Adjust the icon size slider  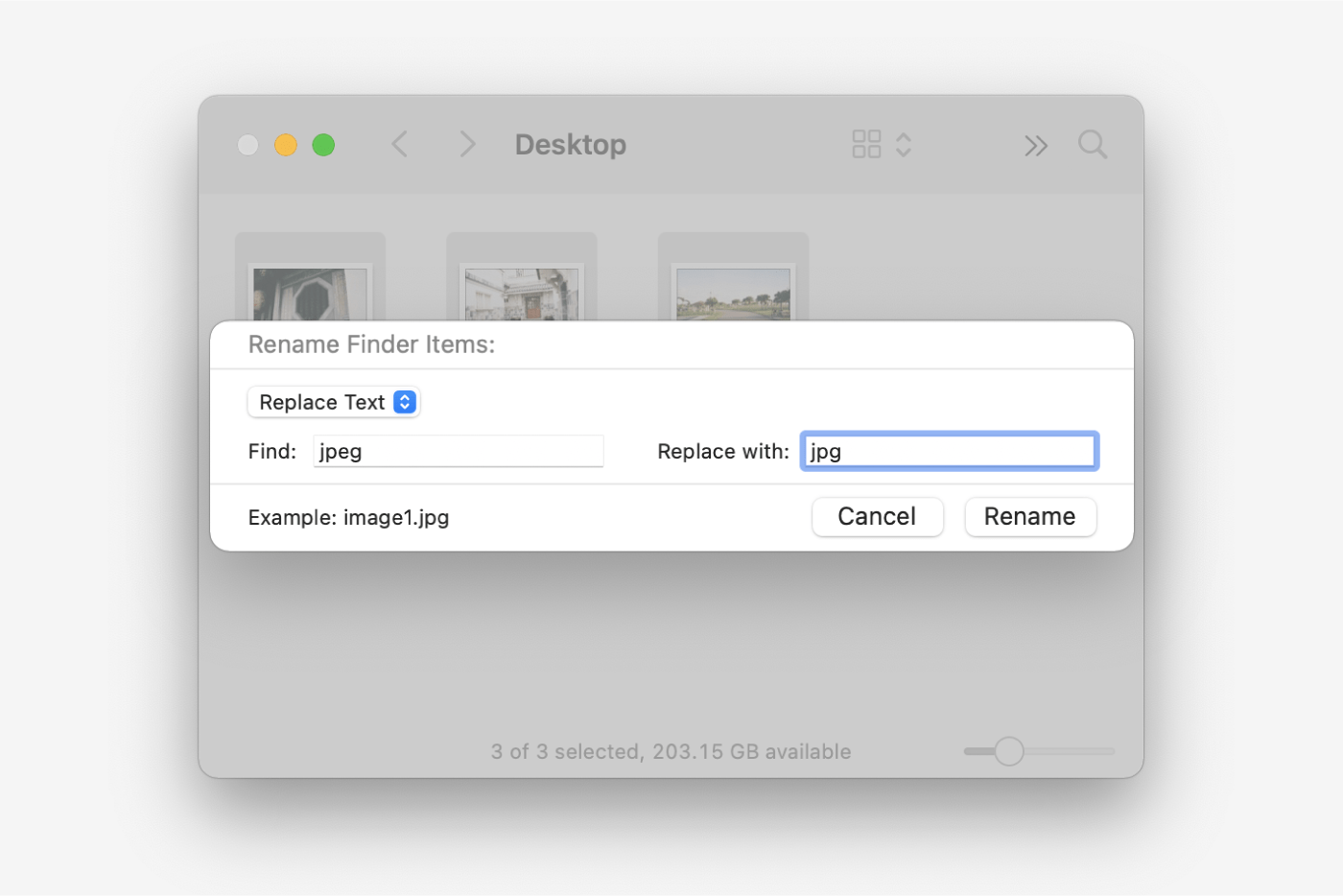click(1009, 751)
